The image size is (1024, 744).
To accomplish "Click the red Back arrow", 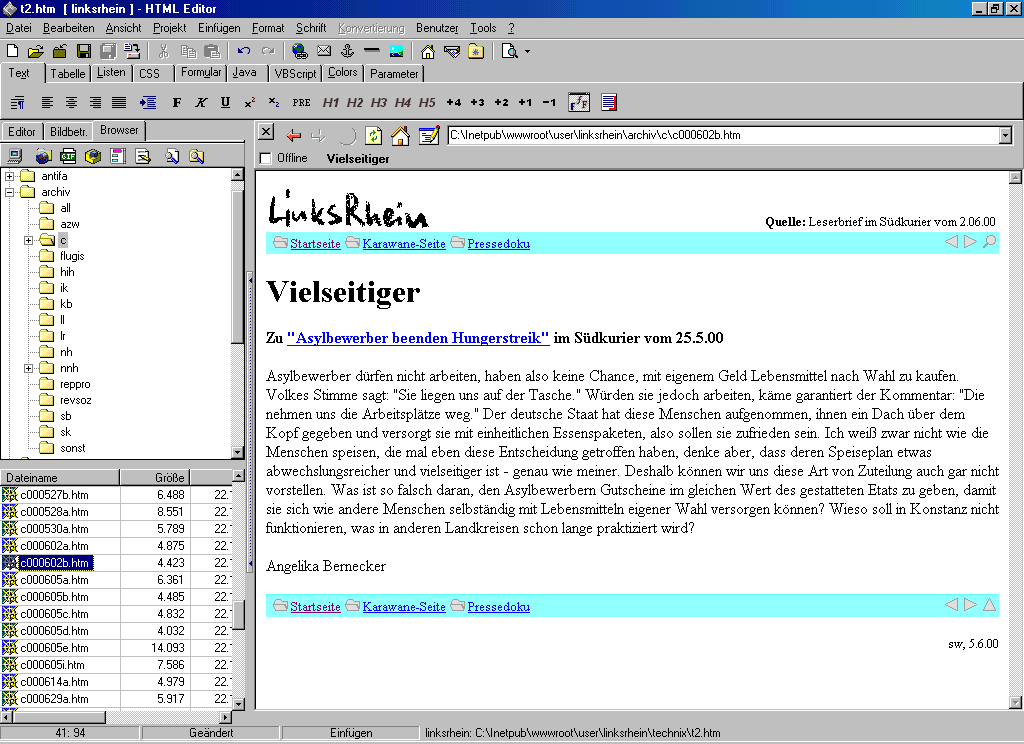I will click(x=293, y=135).
